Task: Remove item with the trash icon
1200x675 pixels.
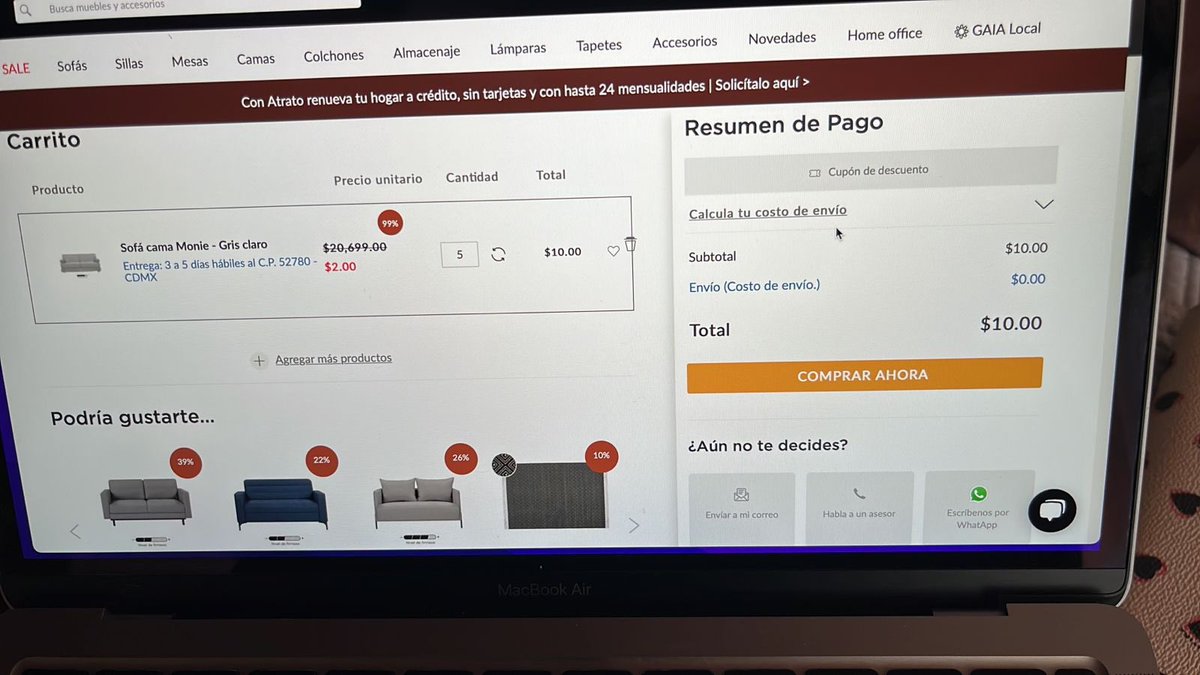Action: point(630,244)
